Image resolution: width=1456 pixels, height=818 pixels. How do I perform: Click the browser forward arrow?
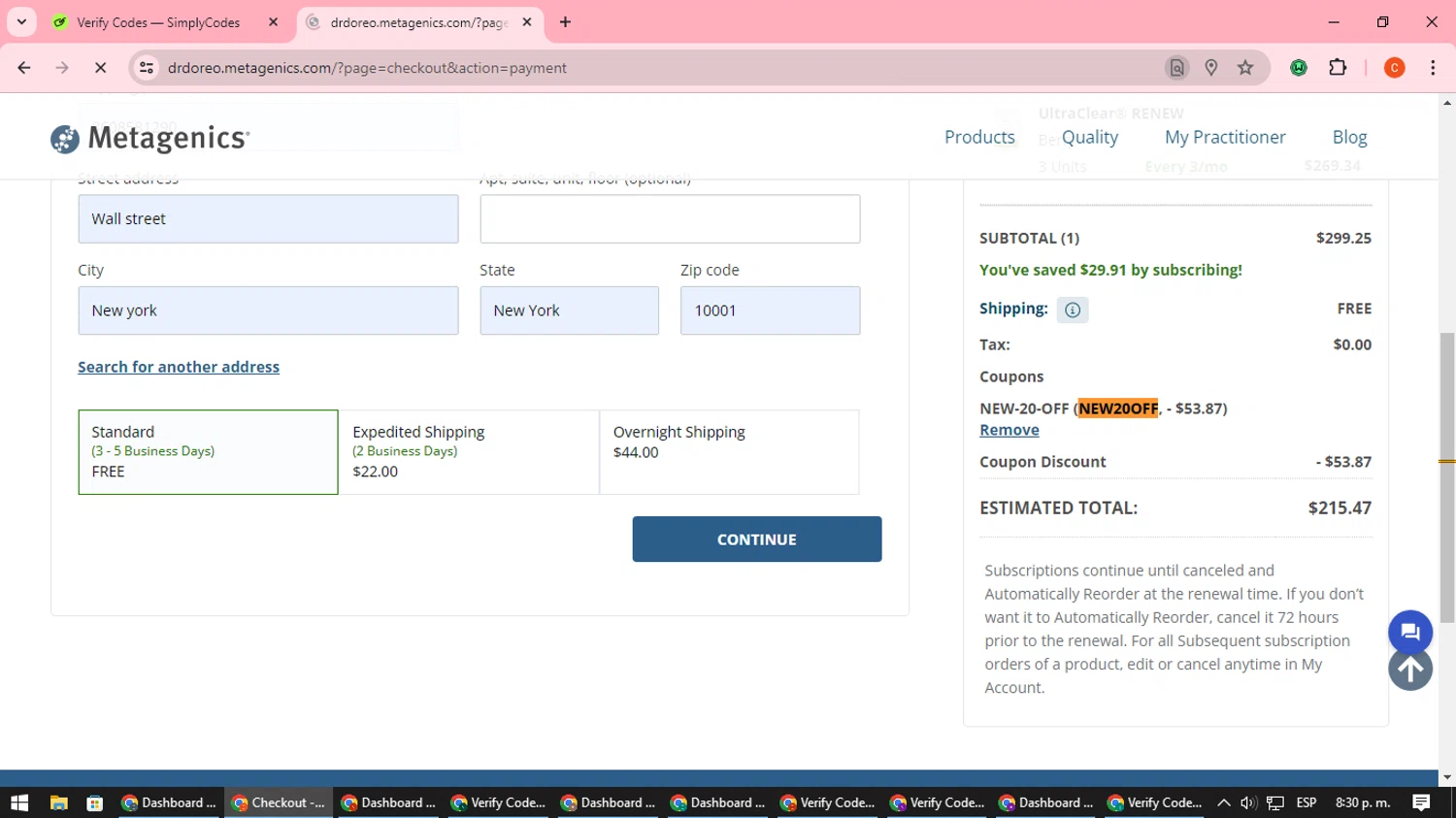[62, 68]
